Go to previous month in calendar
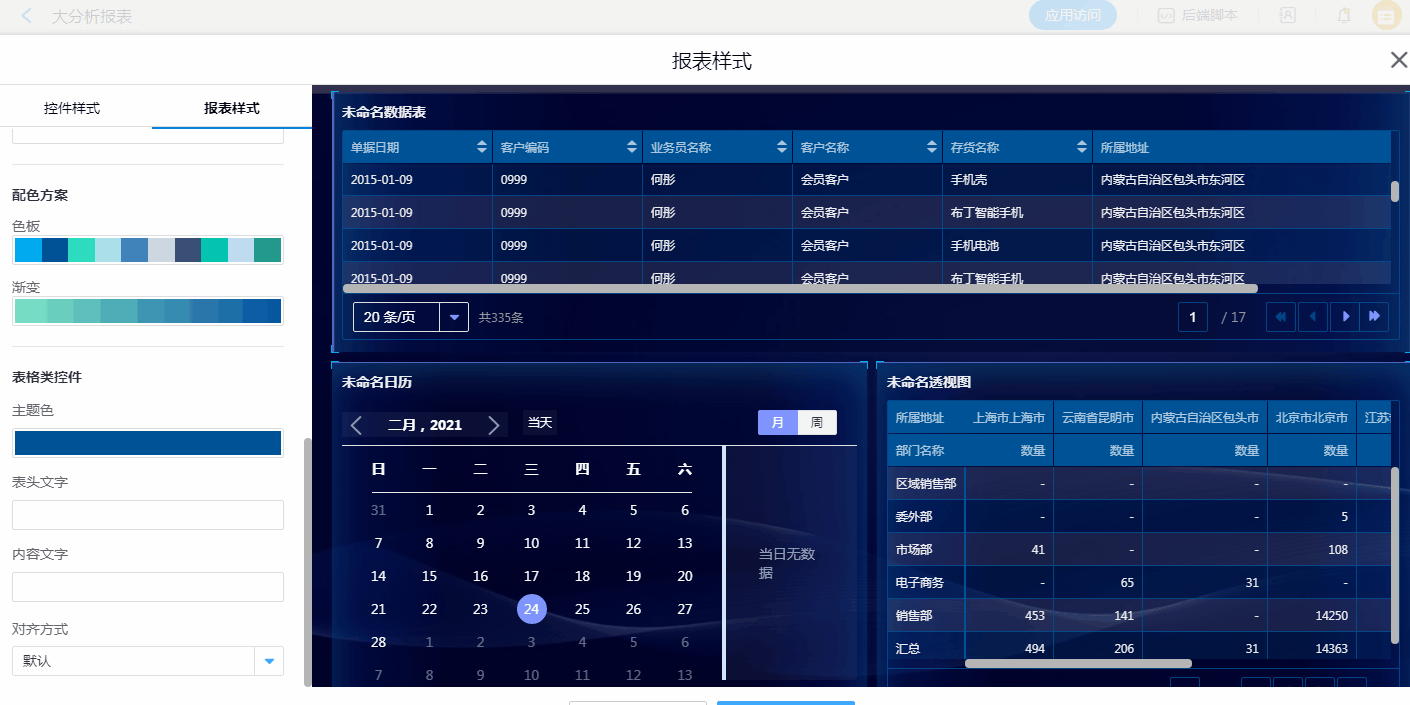The height and width of the screenshot is (705, 1410). (357, 425)
